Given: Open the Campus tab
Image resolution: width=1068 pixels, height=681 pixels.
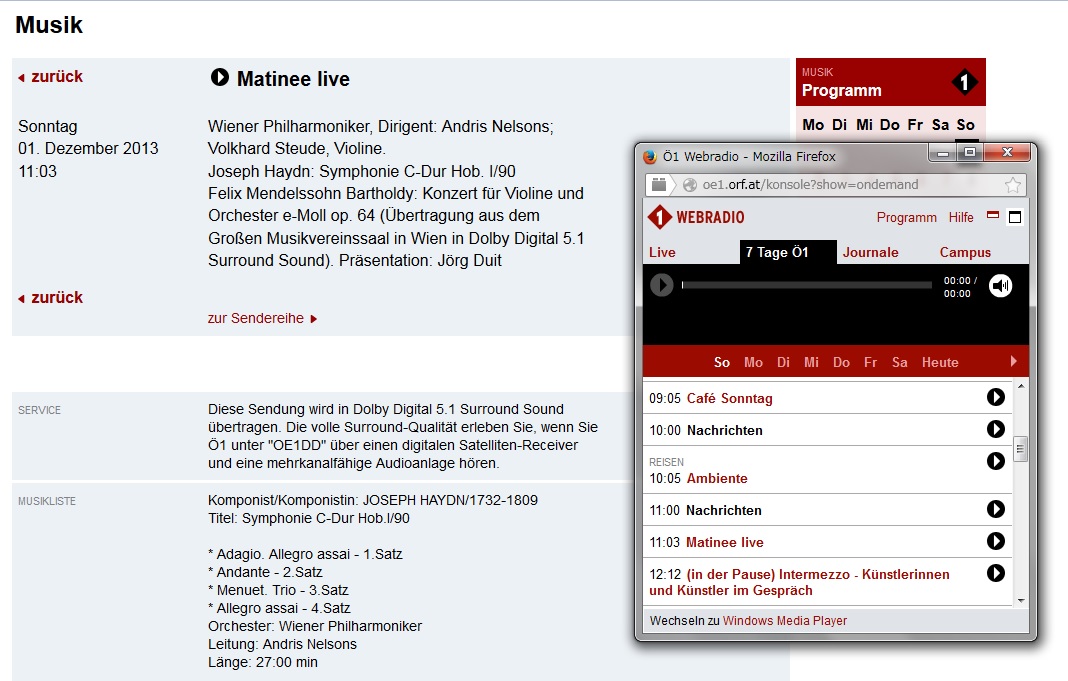Looking at the screenshot, I should click(x=965, y=253).
